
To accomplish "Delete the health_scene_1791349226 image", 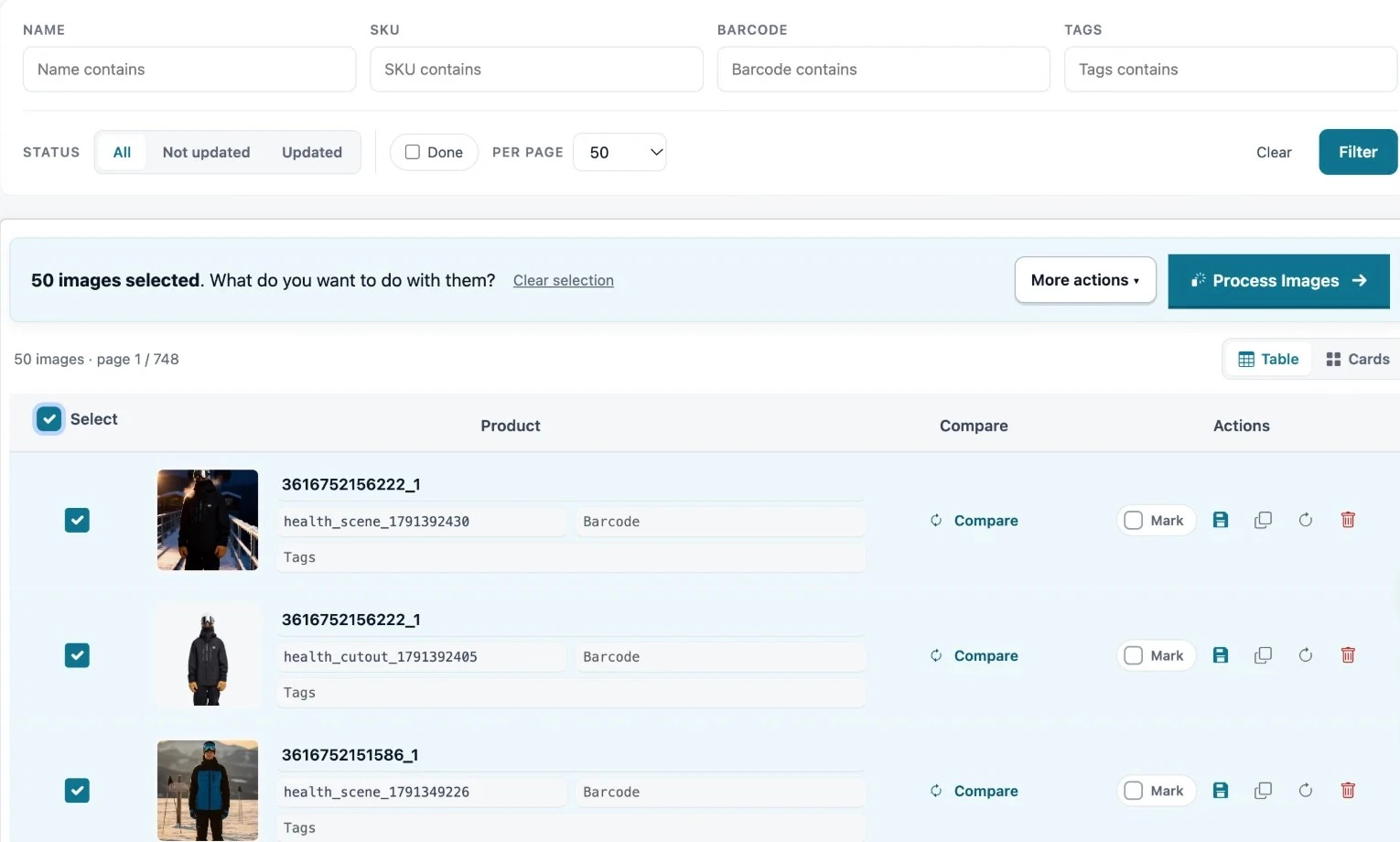I will [1348, 791].
